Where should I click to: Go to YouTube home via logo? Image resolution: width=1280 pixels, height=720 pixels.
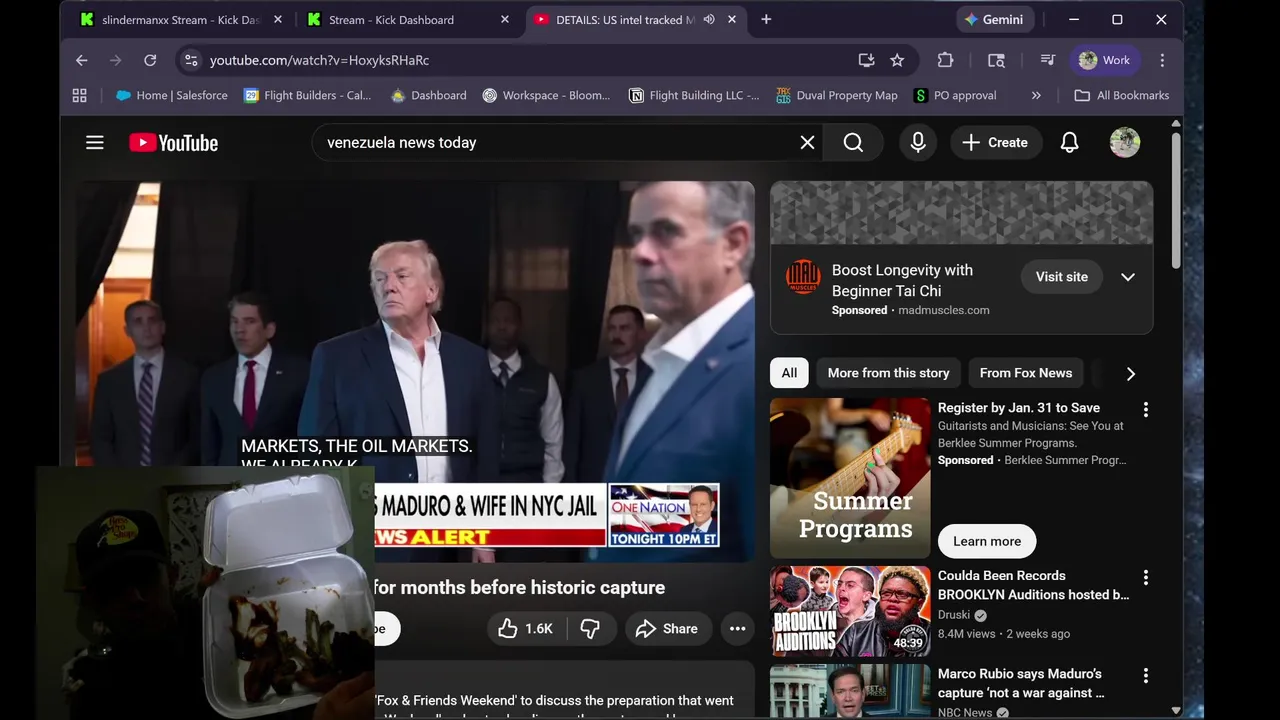(173, 143)
